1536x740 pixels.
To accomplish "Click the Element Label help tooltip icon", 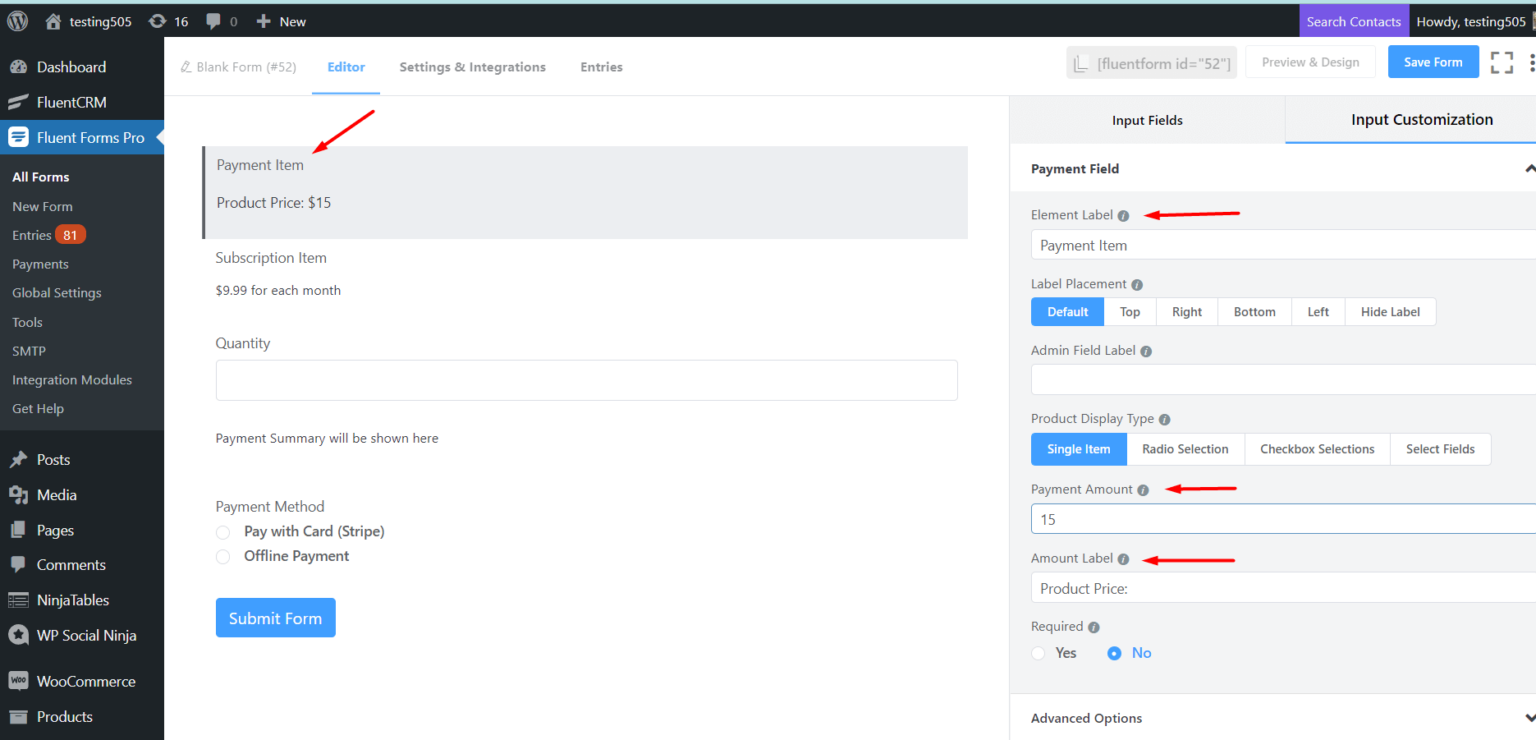I will pyautogui.click(x=1123, y=215).
